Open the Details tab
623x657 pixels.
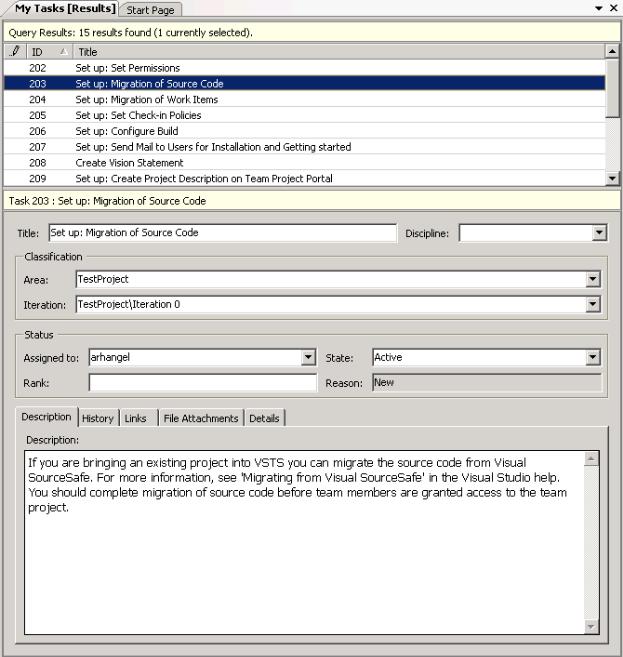[x=264, y=418]
